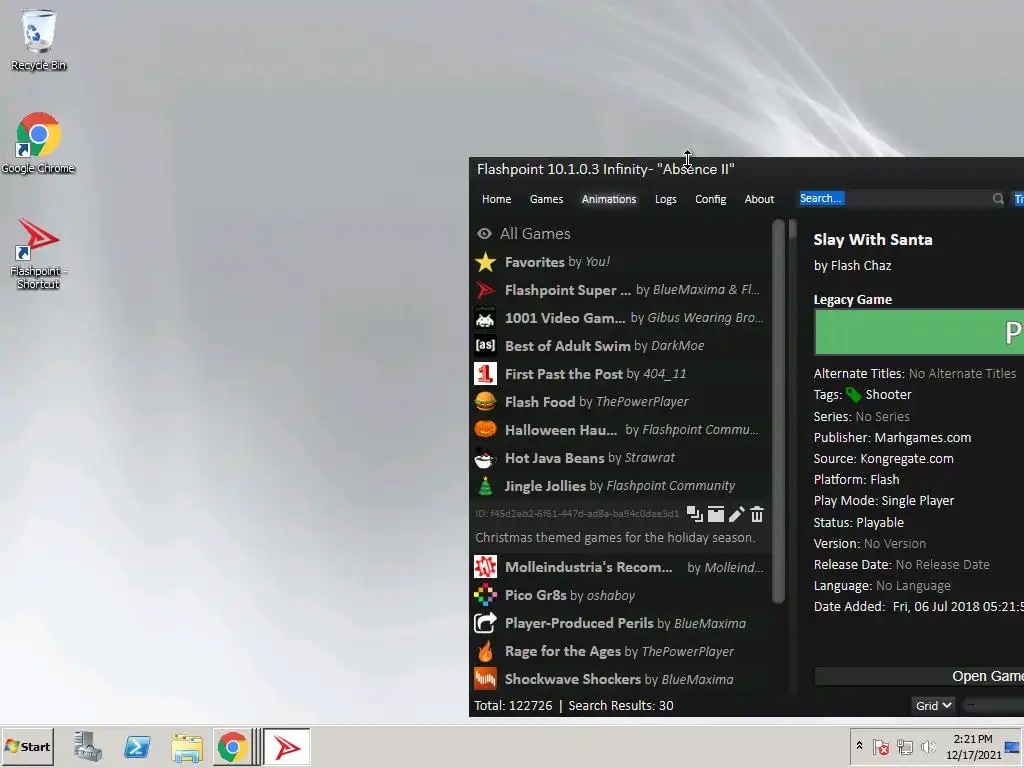Select the Jingle Jollies tree icon
The image size is (1024, 768).
click(485, 486)
